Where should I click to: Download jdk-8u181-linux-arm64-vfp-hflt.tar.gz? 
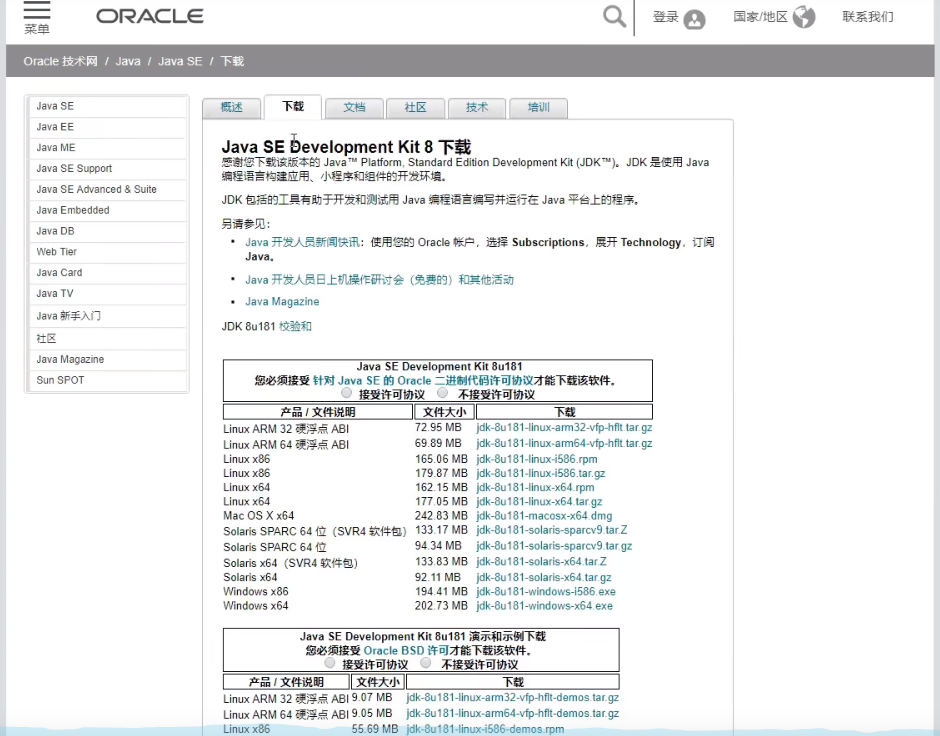click(564, 444)
